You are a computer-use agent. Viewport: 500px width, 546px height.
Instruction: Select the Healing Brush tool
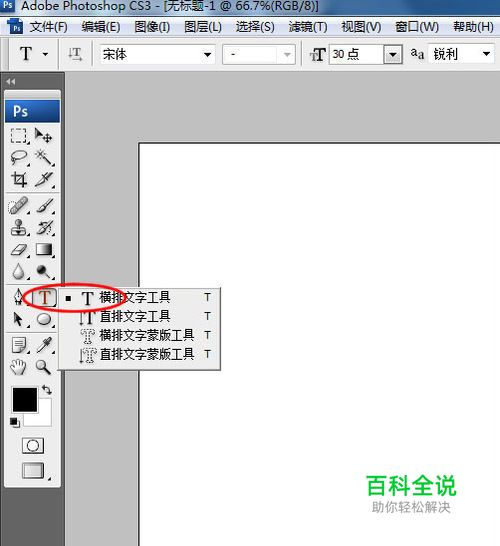point(18,205)
